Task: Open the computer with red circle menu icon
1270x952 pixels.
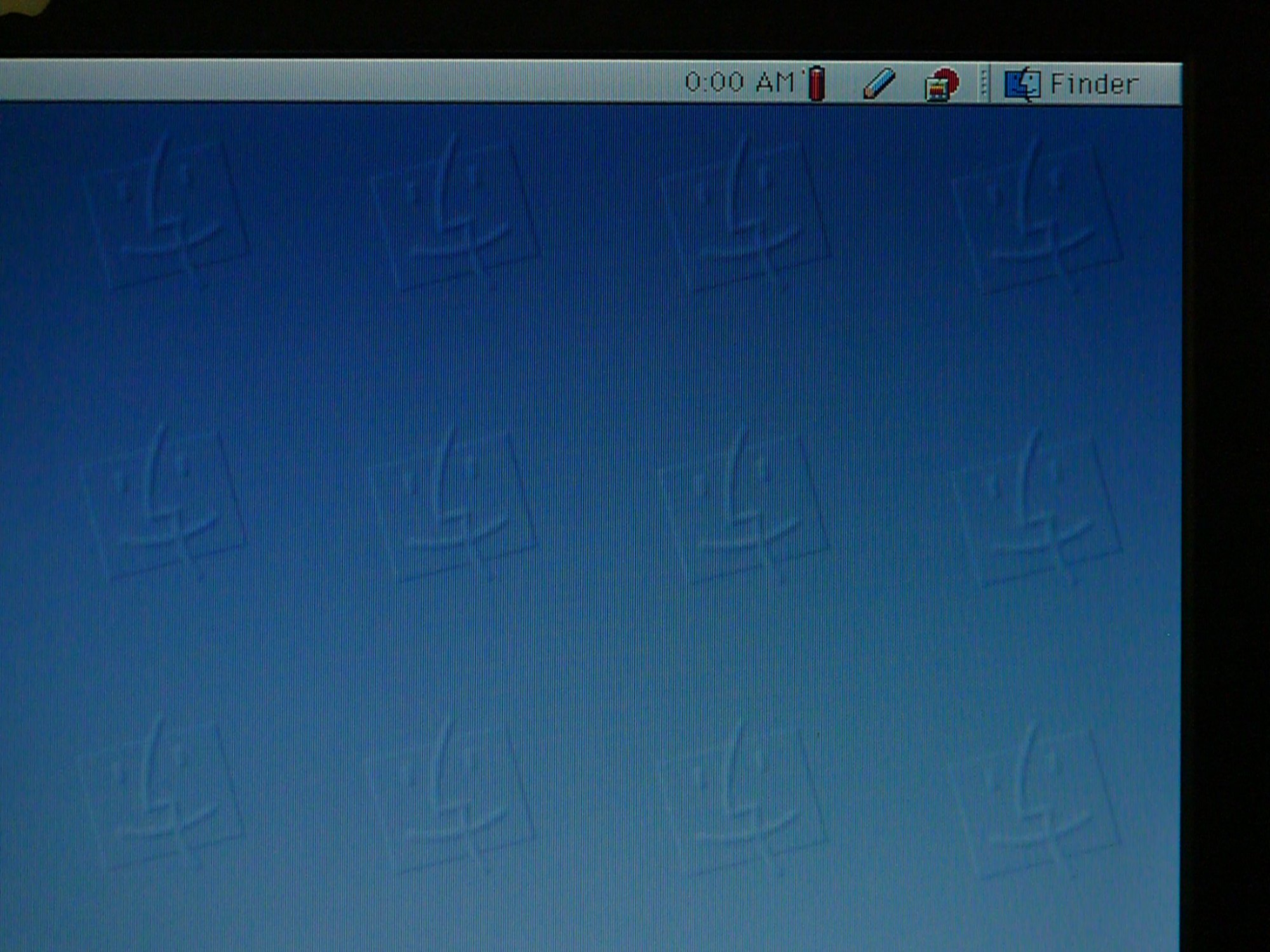Action: (x=942, y=84)
